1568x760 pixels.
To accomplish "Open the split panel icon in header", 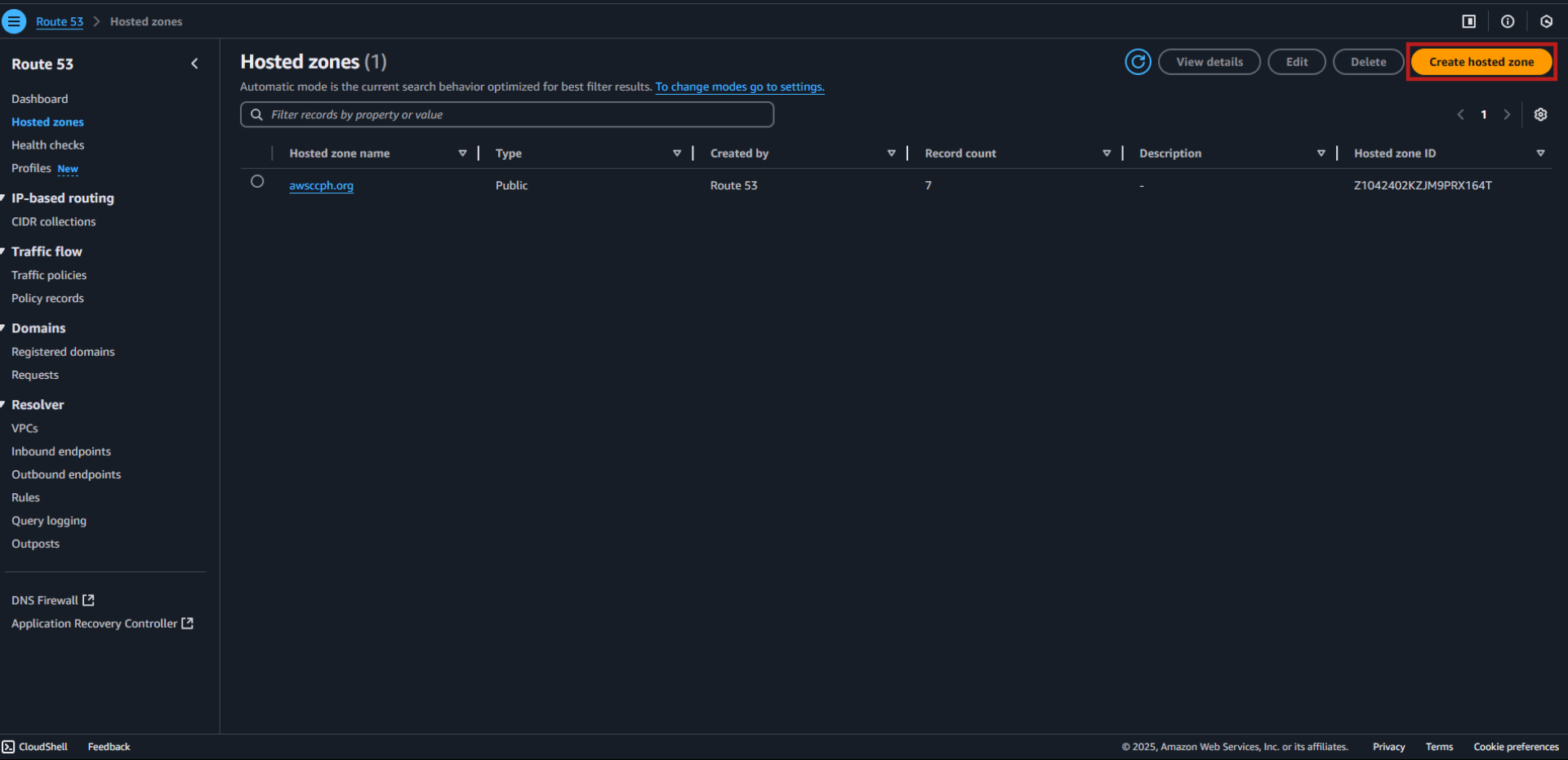I will tap(1468, 21).
